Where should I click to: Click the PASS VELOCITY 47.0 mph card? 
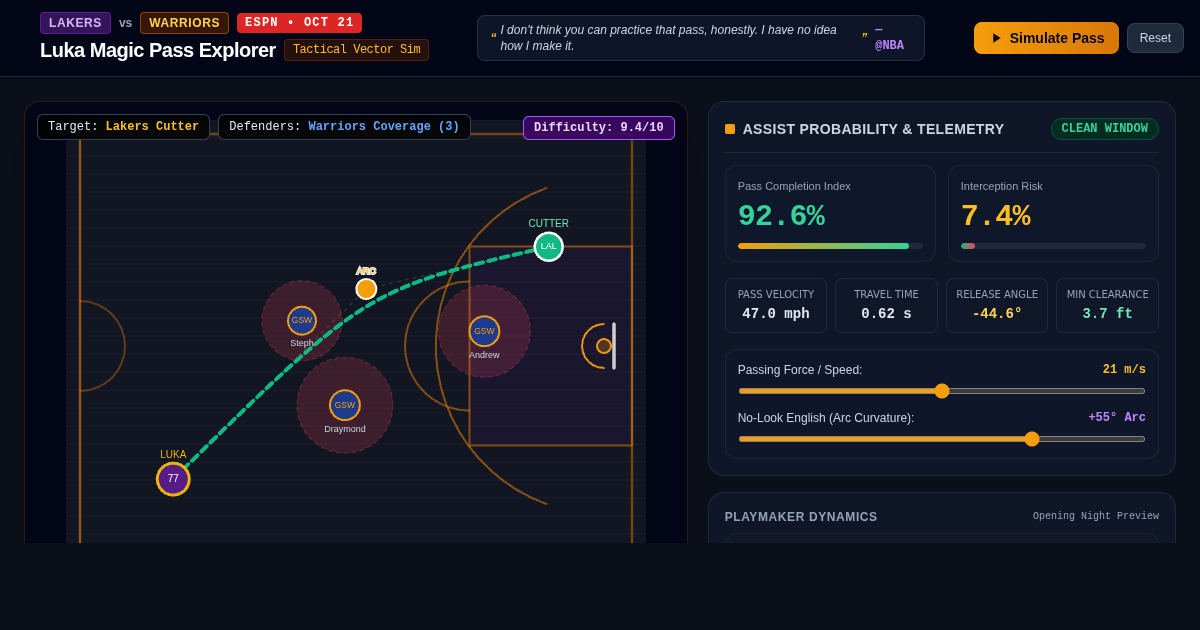coord(776,305)
